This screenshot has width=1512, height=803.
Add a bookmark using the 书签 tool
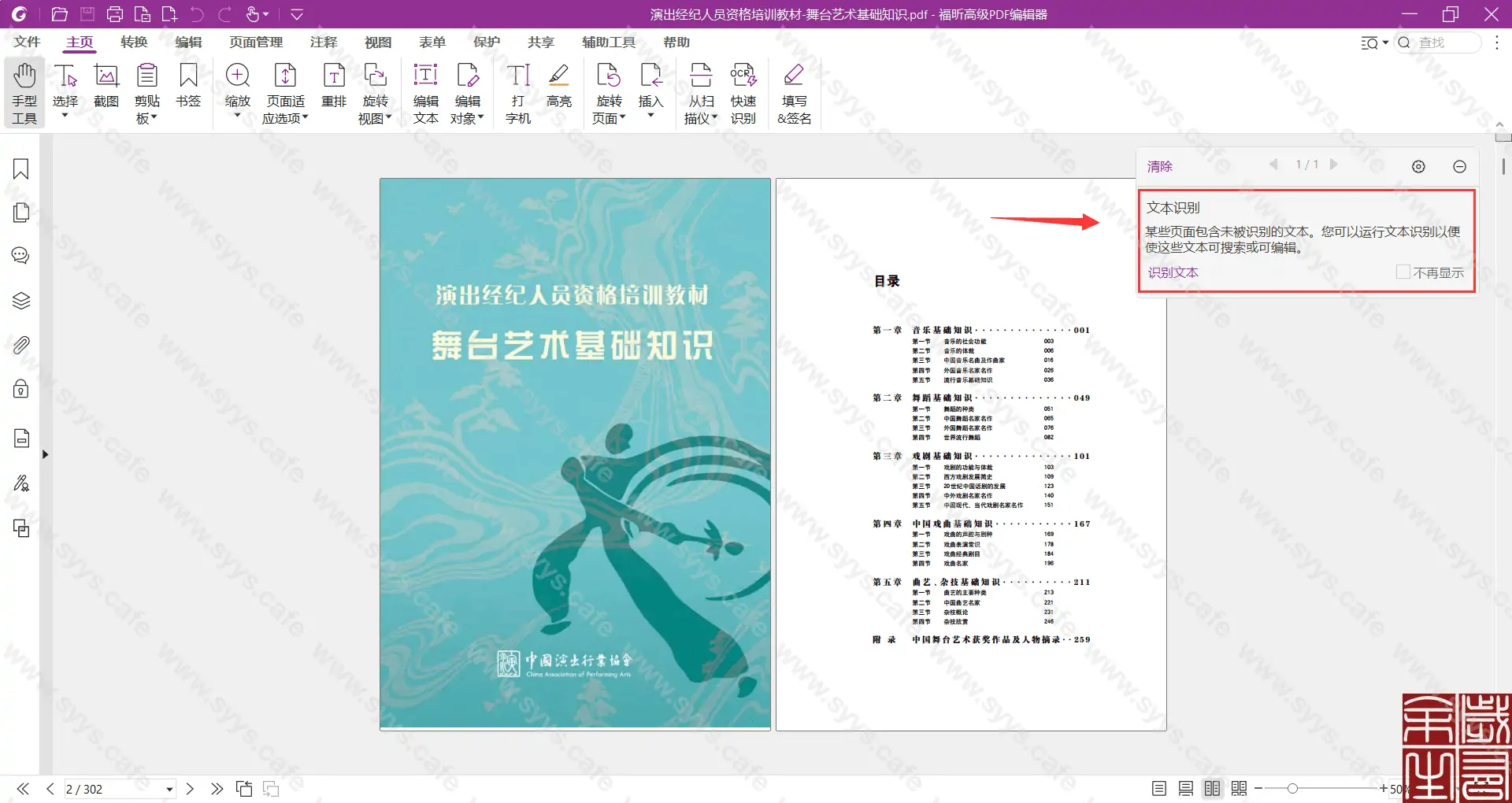[x=188, y=88]
